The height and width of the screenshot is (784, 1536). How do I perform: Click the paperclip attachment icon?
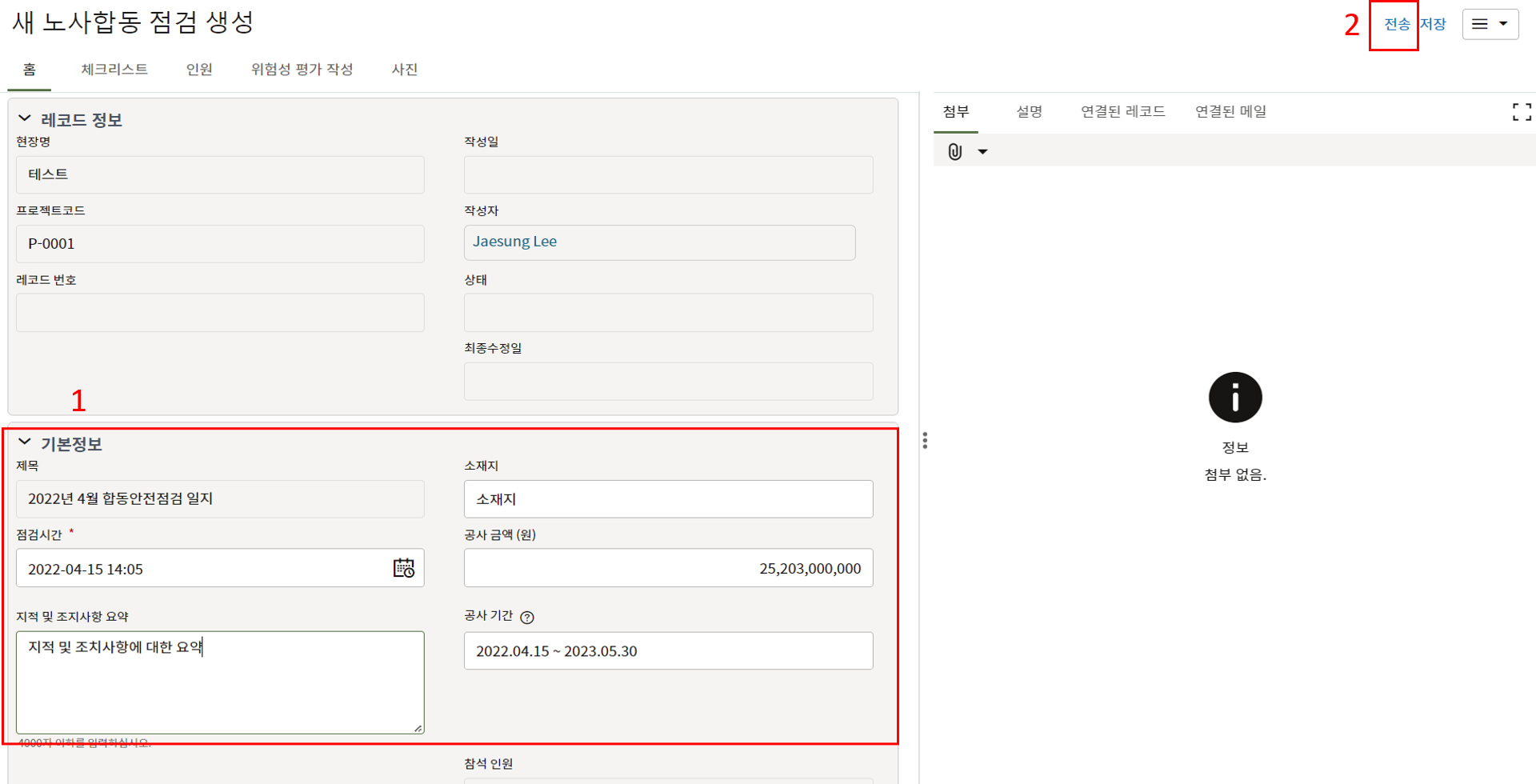(x=954, y=152)
